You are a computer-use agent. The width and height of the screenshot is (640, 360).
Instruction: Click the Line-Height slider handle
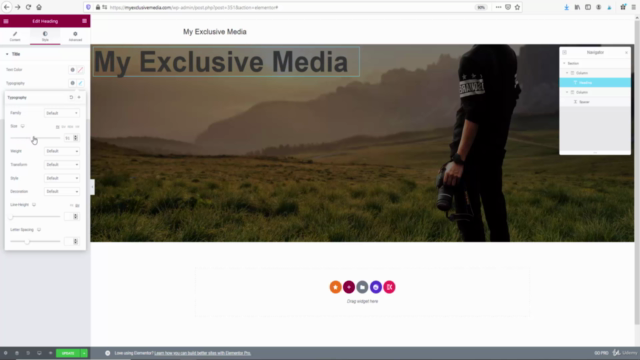11,217
